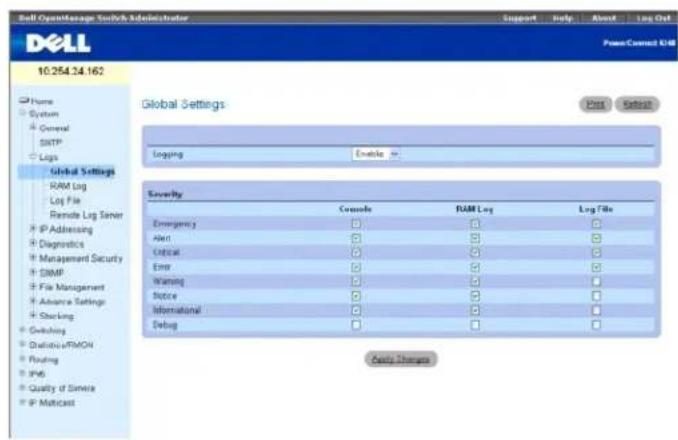The image size is (678, 440).
Task: Open IP Multicast tree item
Action: coord(52,403)
